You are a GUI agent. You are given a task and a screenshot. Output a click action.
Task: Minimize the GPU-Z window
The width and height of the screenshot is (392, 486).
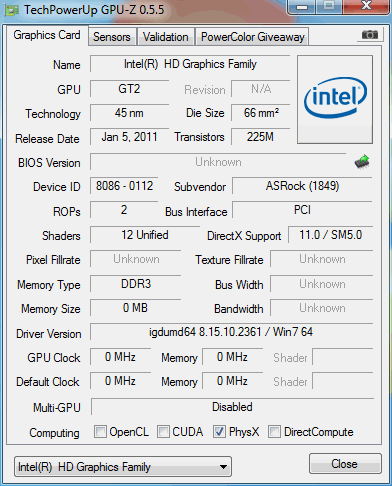(302, 7)
